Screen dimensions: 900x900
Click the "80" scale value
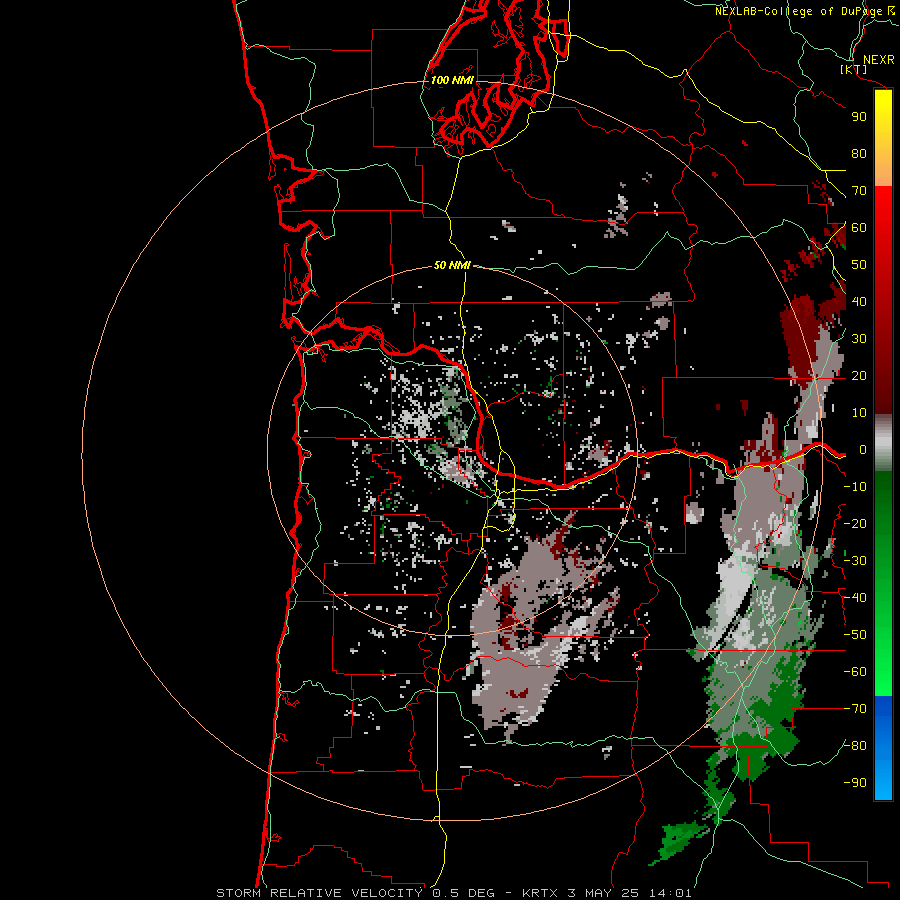(859, 154)
